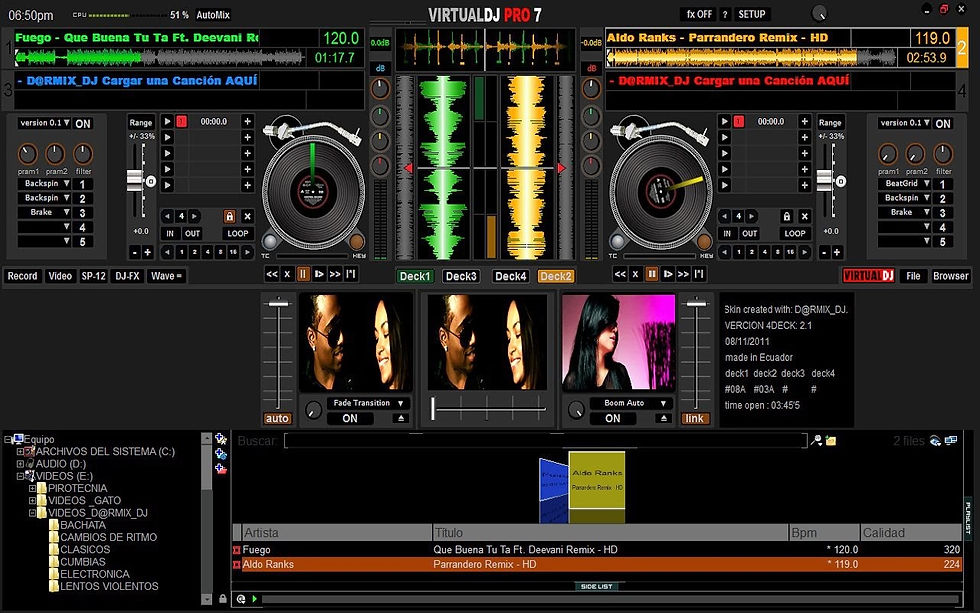The width and height of the screenshot is (980, 613).
Task: Click the X button in deck 1 loop panel
Action: tap(248, 216)
